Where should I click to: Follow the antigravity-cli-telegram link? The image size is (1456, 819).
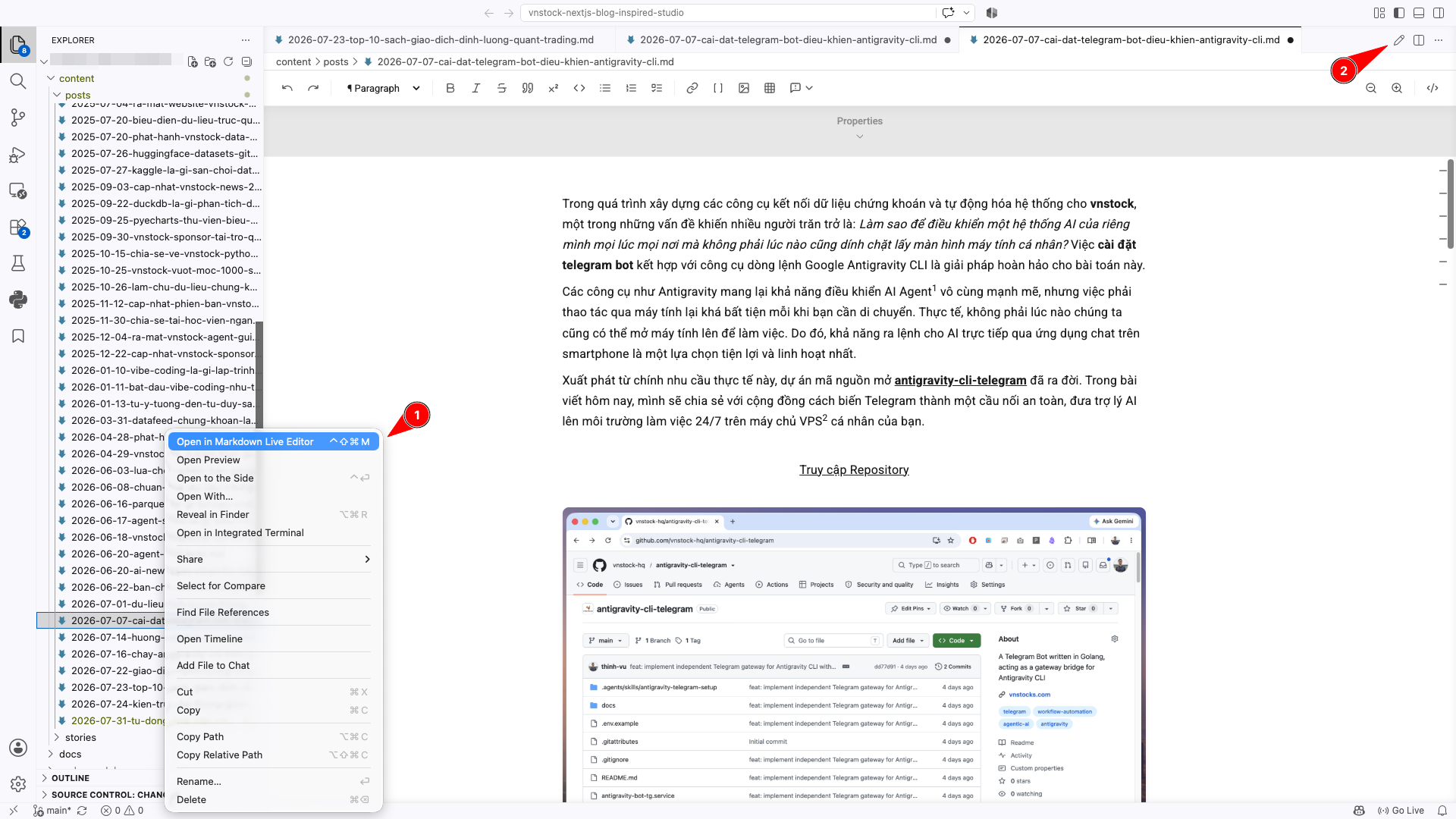tap(960, 380)
